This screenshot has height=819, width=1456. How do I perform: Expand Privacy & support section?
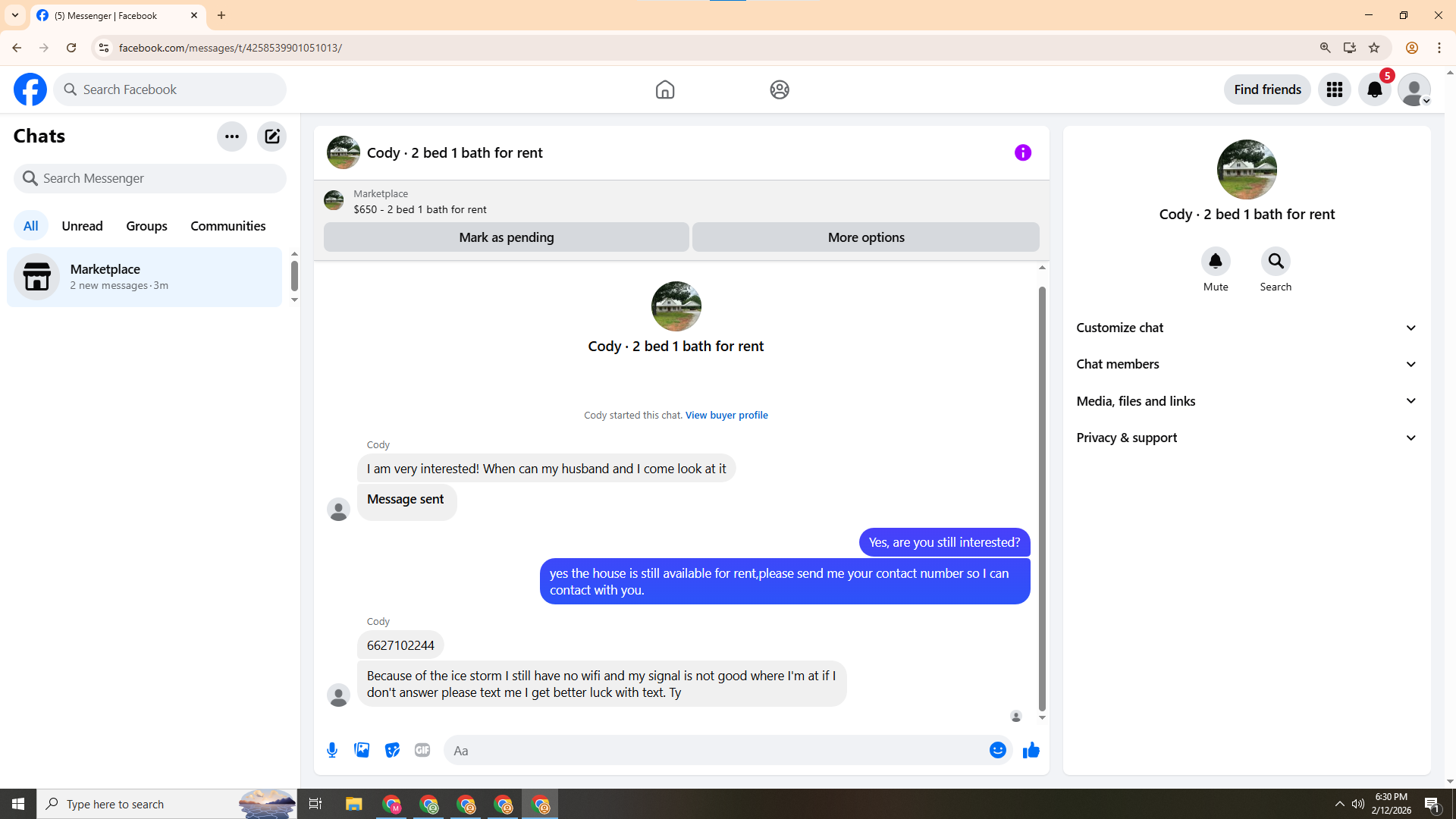point(1247,438)
